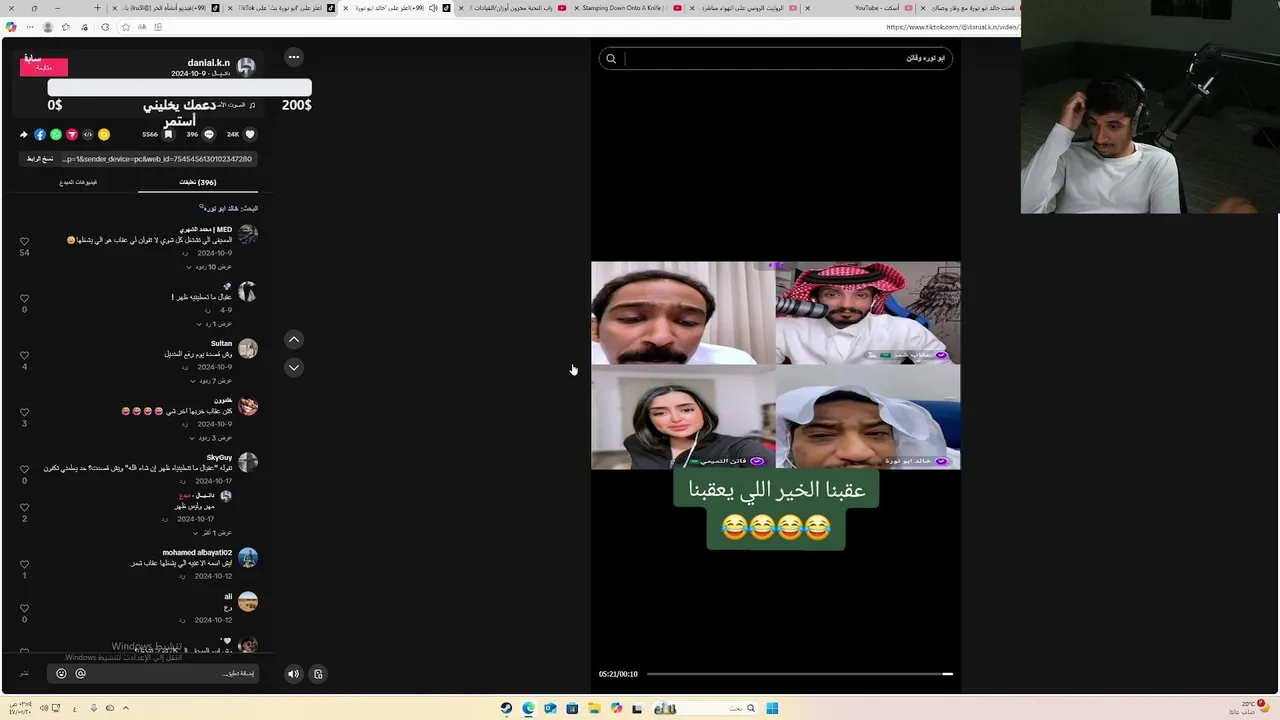This screenshot has height=720, width=1280.
Task: Open Microsoft Edge from taskbar
Action: 528,708
